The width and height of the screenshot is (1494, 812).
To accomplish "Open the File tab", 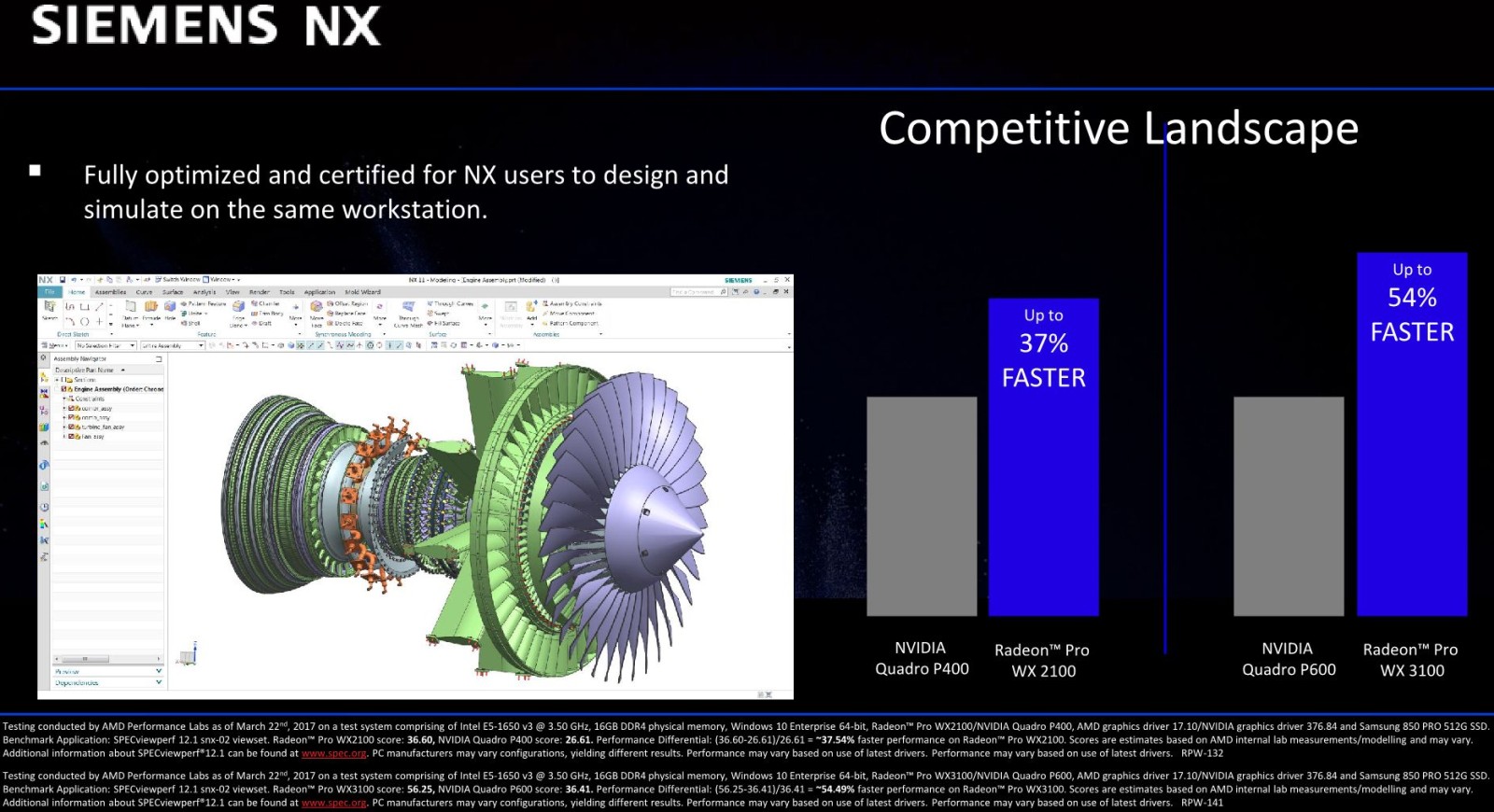I will tap(49, 292).
